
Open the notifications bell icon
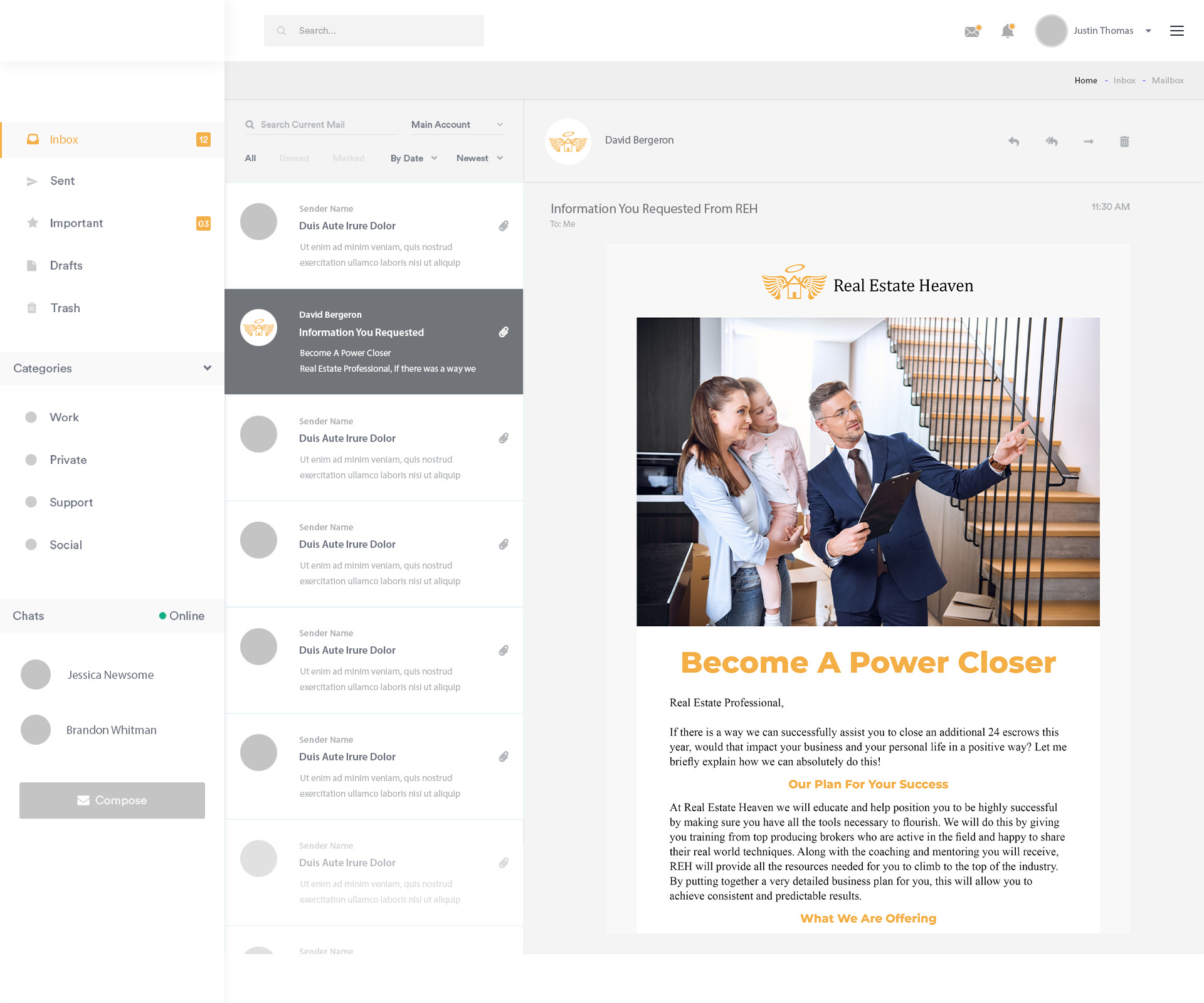pyautogui.click(x=1008, y=31)
